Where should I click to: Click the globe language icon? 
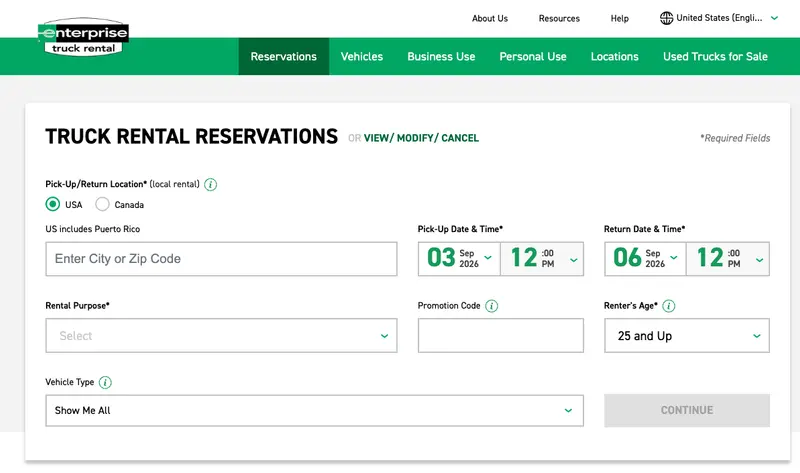[x=666, y=18]
